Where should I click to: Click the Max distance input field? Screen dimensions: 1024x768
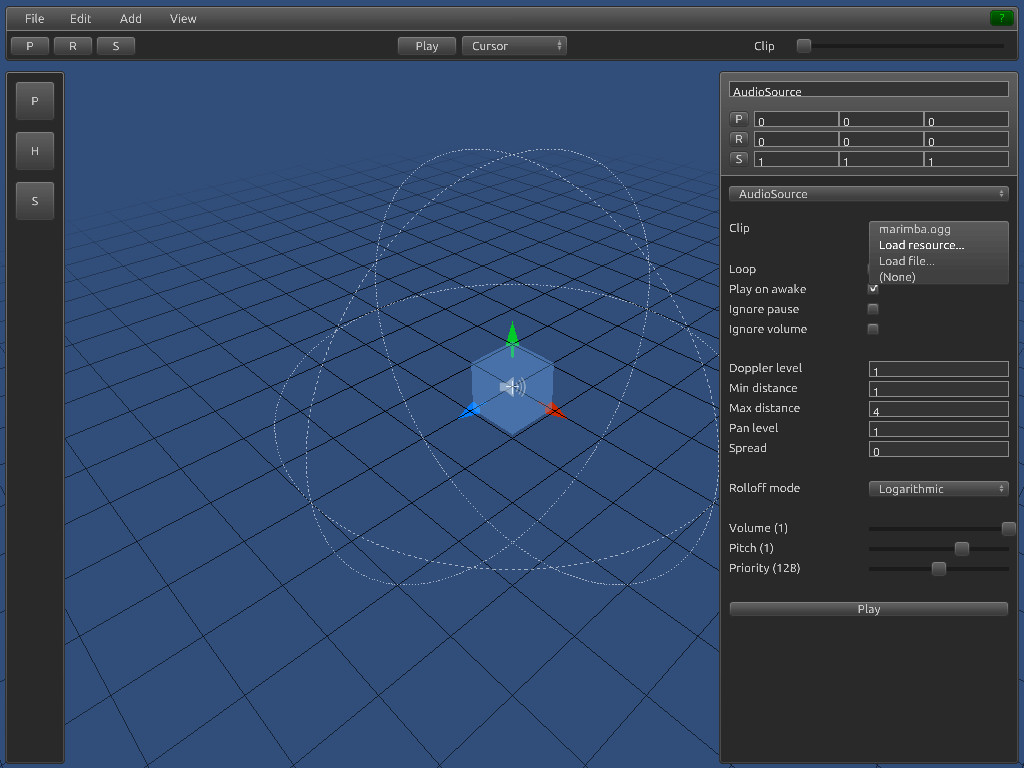click(x=938, y=409)
